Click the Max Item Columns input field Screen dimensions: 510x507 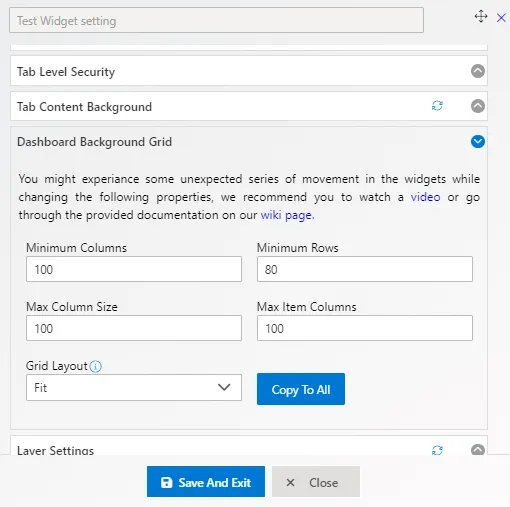coord(365,328)
